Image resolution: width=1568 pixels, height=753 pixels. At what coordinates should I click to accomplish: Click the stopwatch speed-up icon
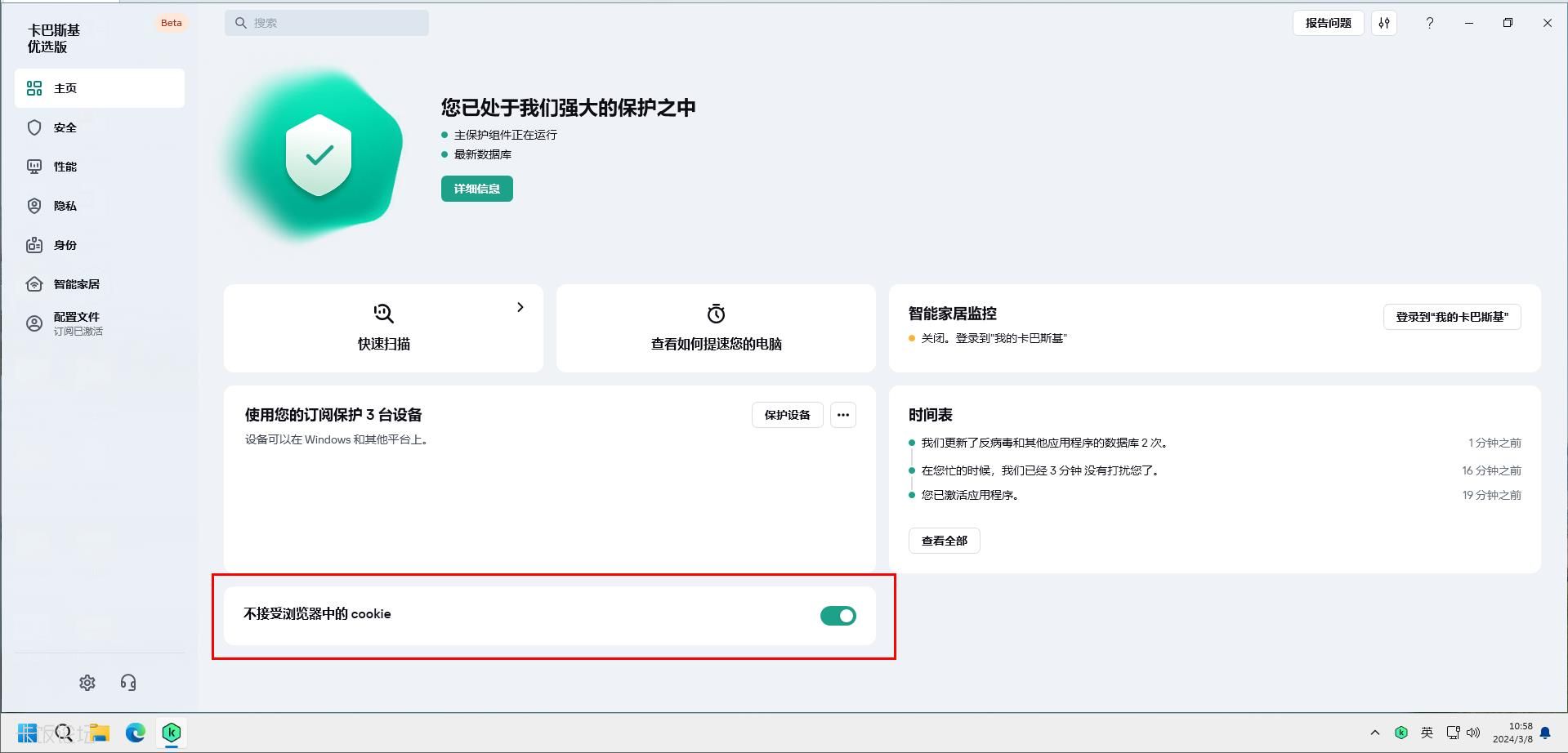click(716, 314)
